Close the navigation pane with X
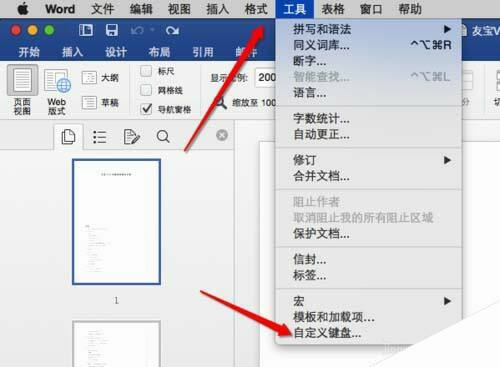This screenshot has height=367, width=500. (222, 135)
